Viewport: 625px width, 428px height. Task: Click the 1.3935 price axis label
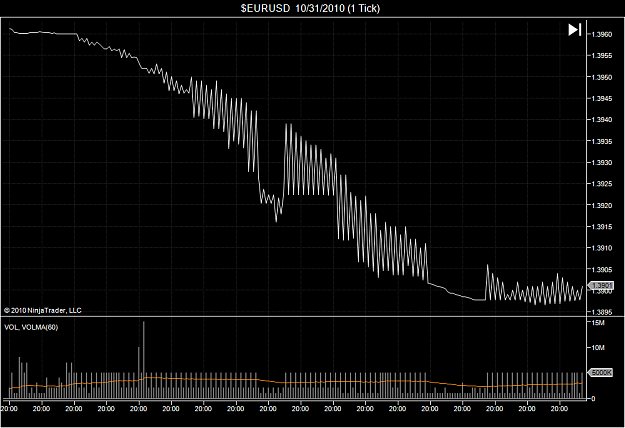602,141
